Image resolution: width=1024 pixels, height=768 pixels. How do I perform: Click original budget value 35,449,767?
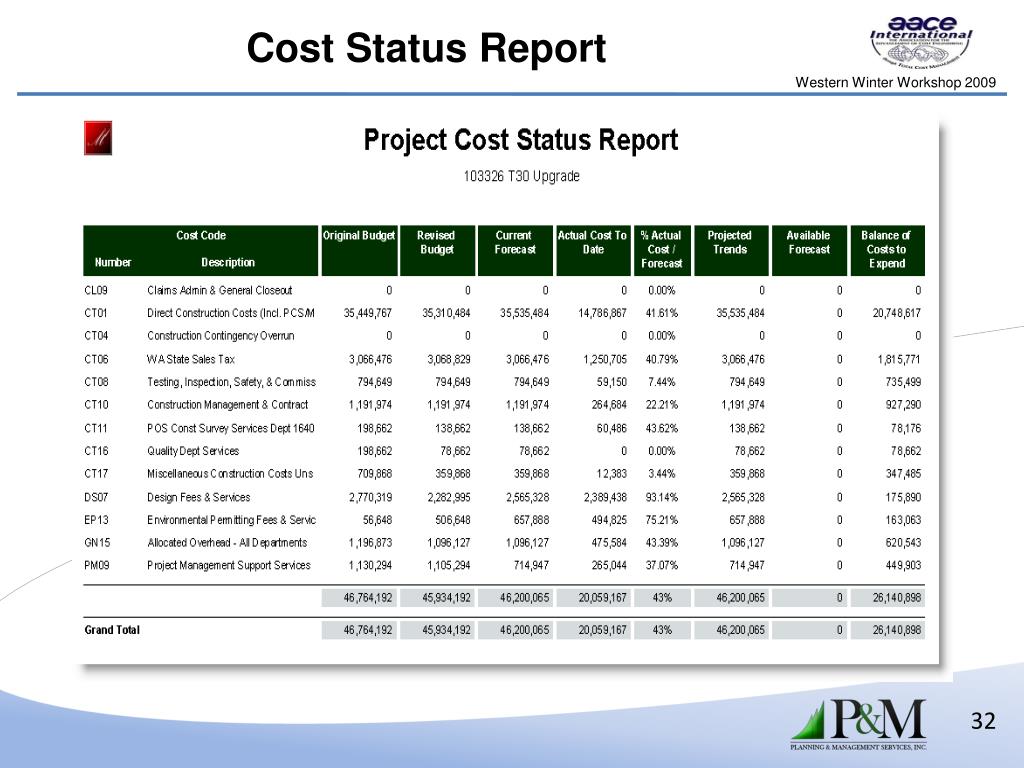(x=368, y=313)
